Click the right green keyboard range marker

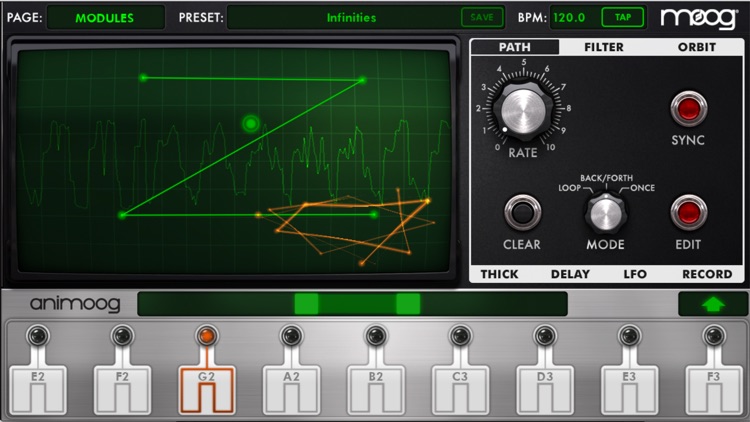pyautogui.click(x=408, y=304)
